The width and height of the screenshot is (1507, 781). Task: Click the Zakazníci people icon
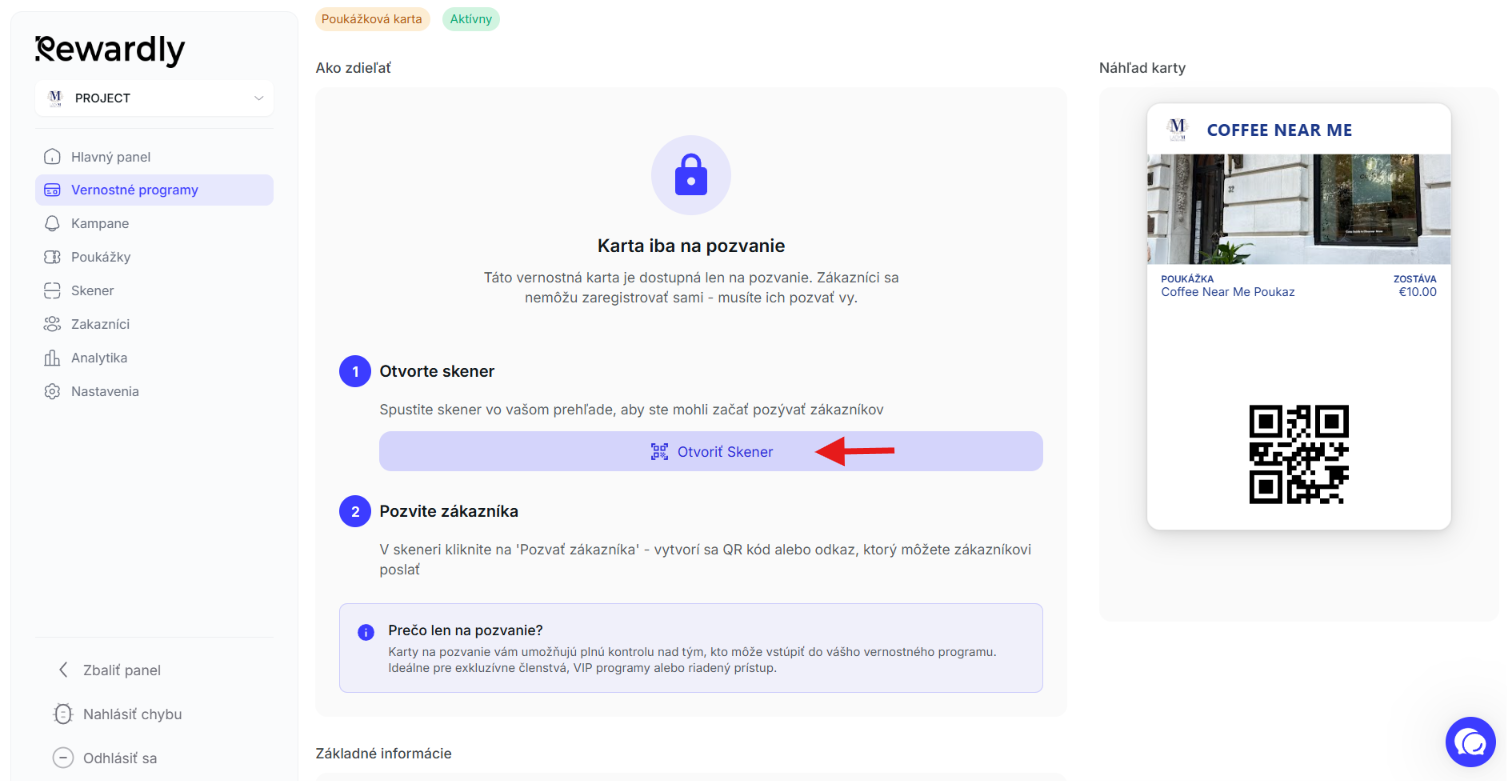click(52, 324)
